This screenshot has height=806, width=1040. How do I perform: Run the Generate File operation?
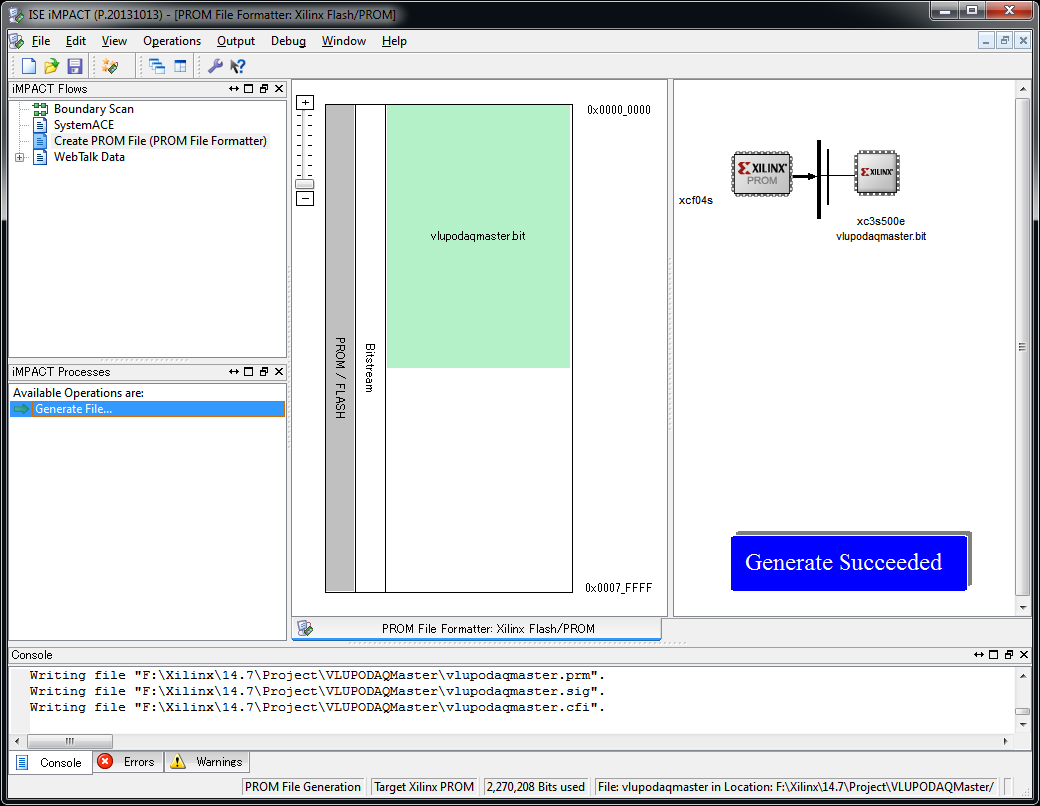(x=147, y=409)
